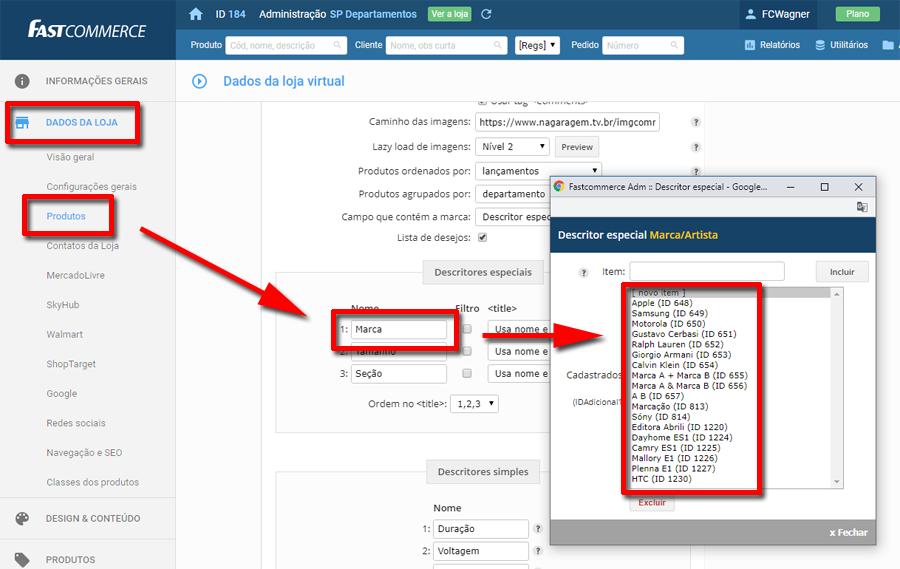Click the search icon in Pedido field
The height and width of the screenshot is (569, 900).
click(x=674, y=45)
